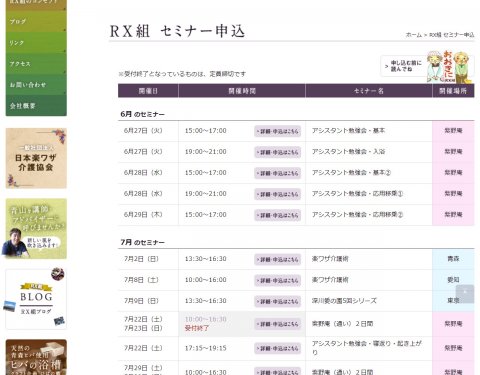Open the 青山講師 advisor banner
Viewport: 480px width, 375px height.
tap(36, 229)
